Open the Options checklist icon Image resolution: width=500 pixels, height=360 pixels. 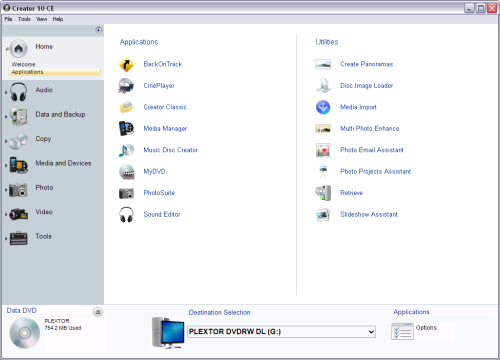(402, 331)
